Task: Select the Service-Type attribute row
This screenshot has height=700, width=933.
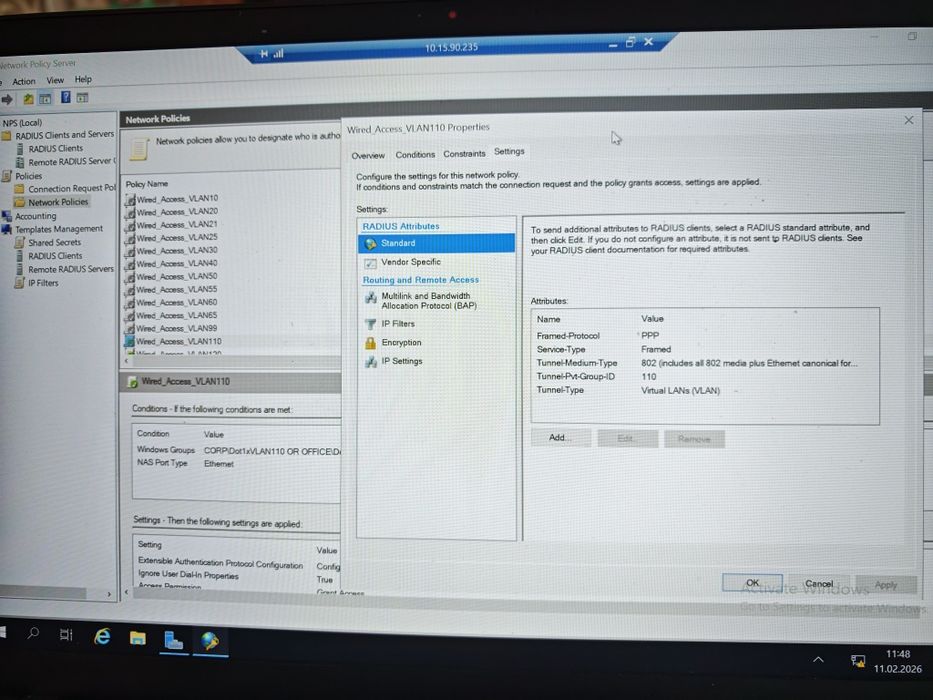Action: [x=704, y=349]
